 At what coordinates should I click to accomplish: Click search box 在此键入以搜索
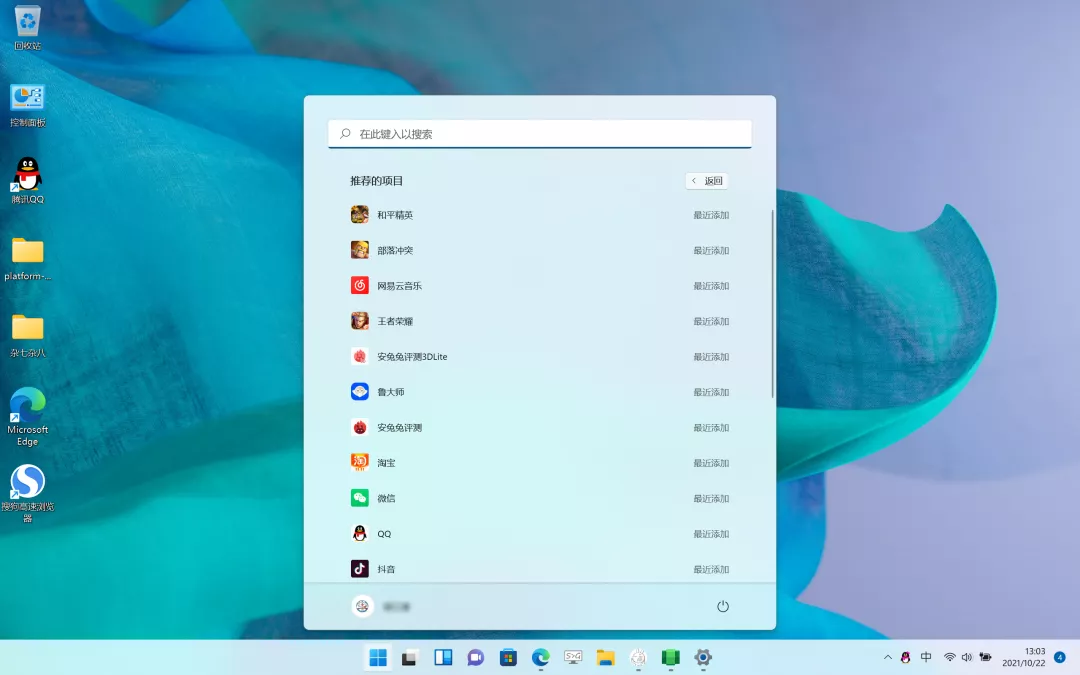[540, 134]
